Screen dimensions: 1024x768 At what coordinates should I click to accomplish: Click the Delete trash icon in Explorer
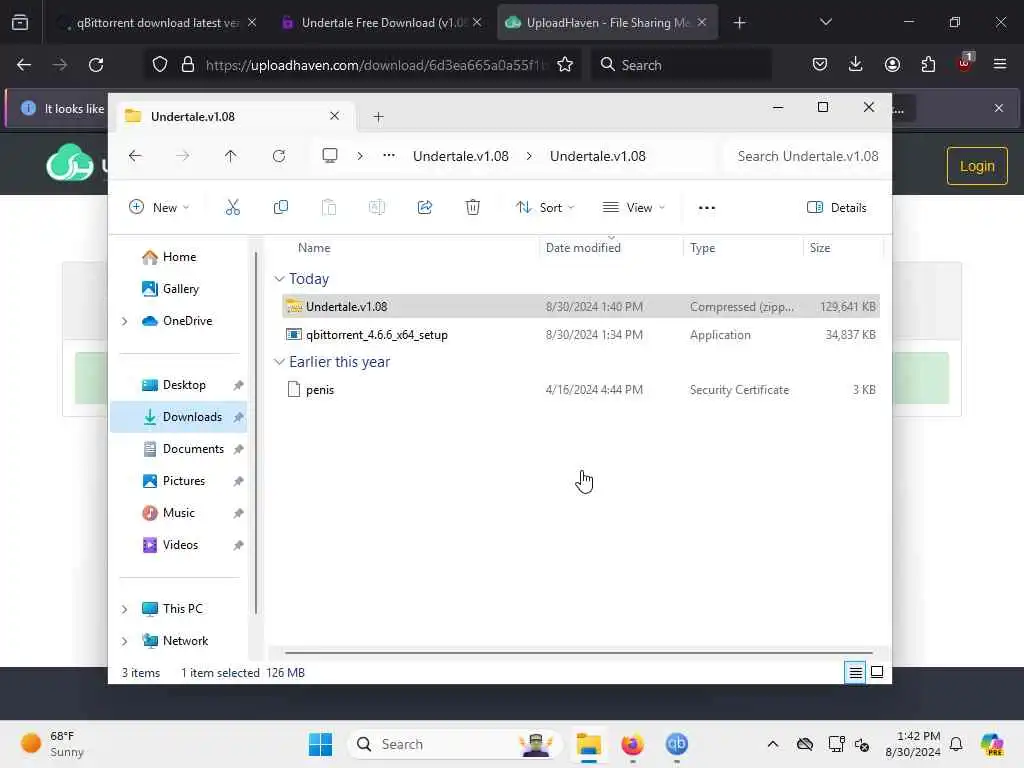point(473,208)
